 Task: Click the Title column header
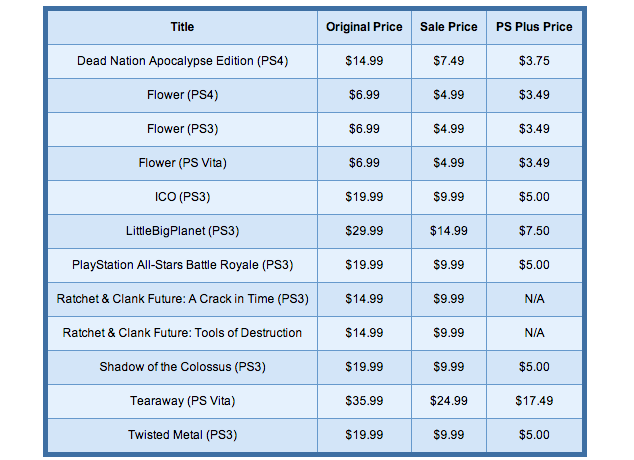tap(182, 27)
